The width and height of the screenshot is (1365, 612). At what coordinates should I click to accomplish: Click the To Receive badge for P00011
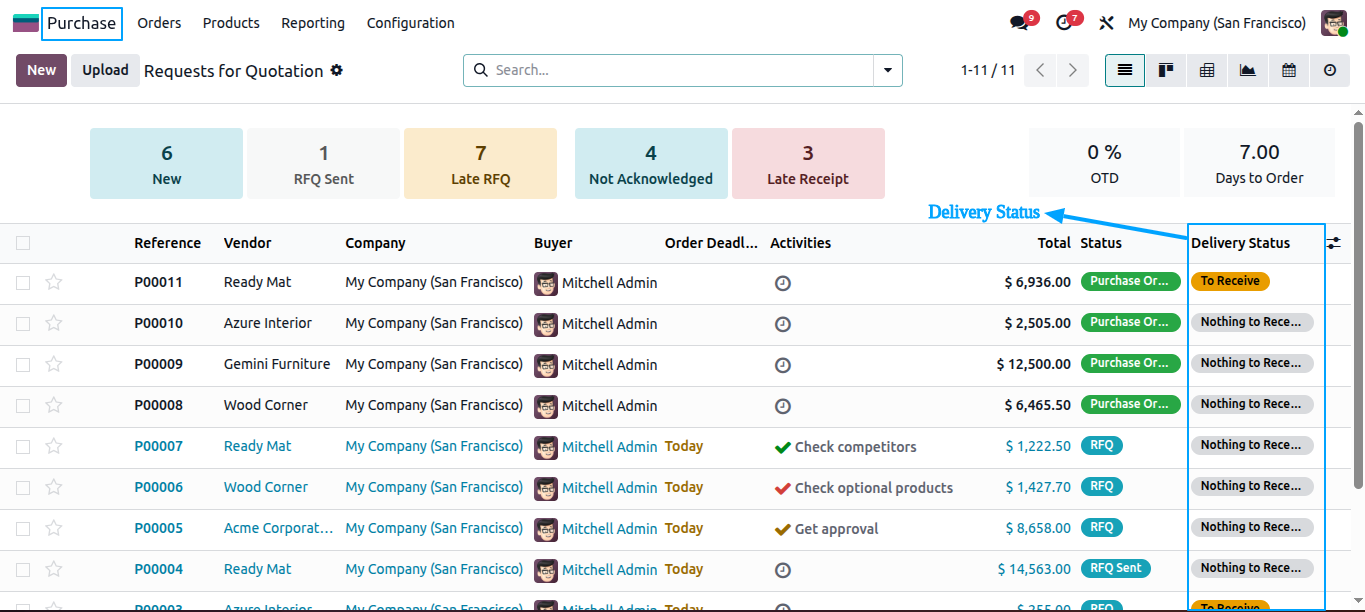(1230, 281)
